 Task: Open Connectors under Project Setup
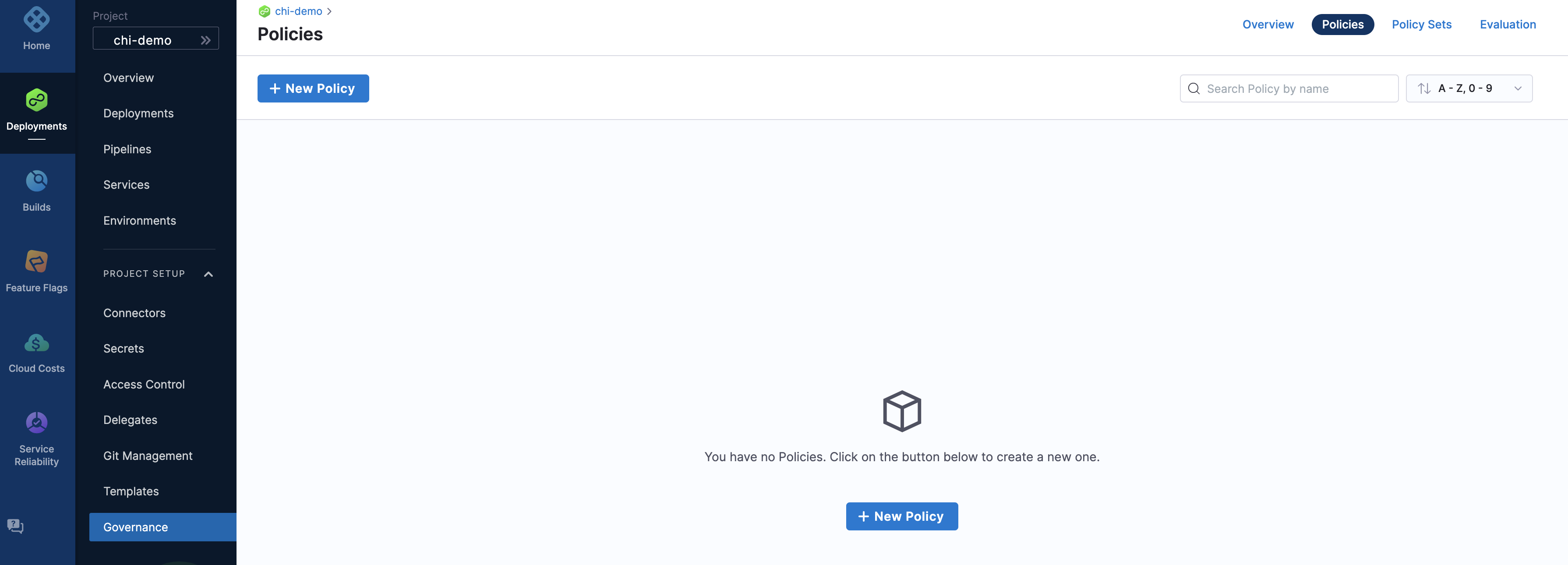pos(134,313)
